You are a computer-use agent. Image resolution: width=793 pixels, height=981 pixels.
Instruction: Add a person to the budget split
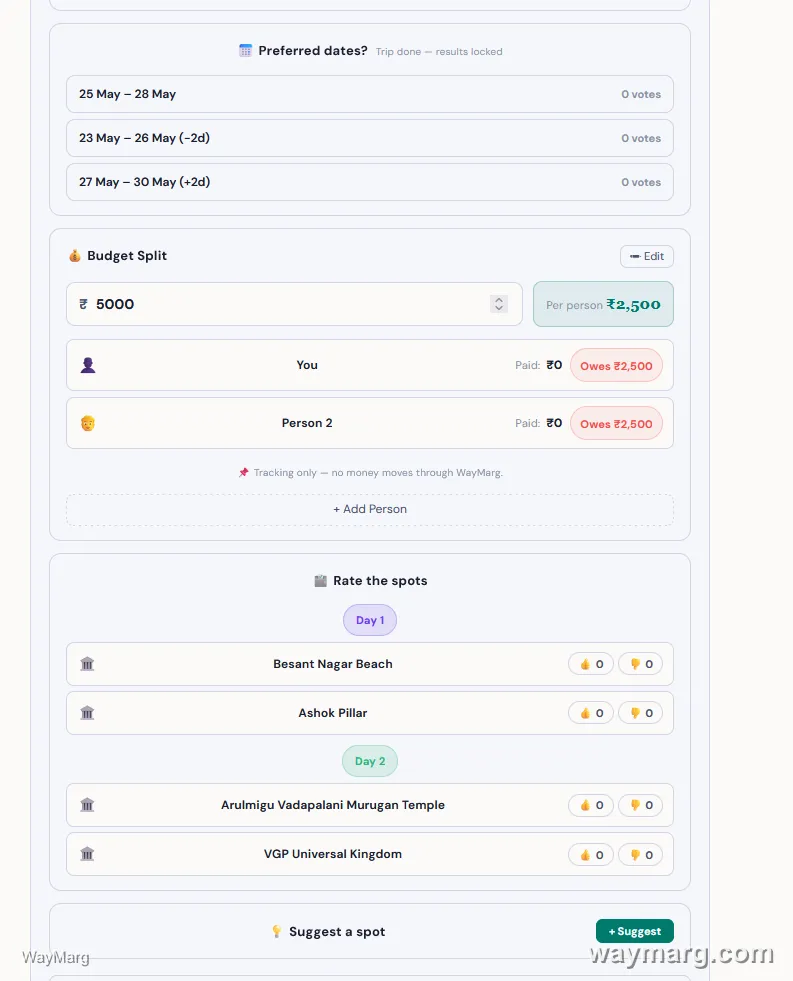click(x=370, y=509)
